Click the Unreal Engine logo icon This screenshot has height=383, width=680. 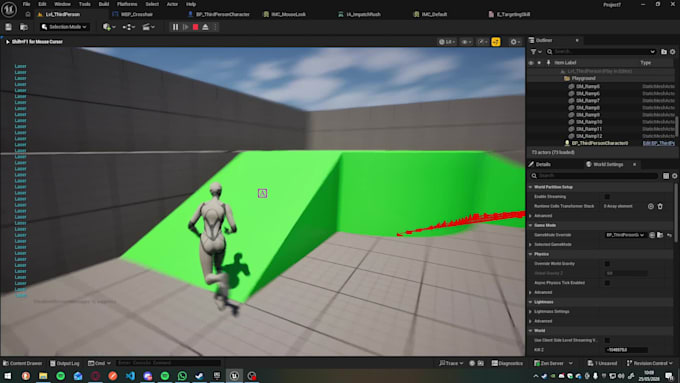9,9
